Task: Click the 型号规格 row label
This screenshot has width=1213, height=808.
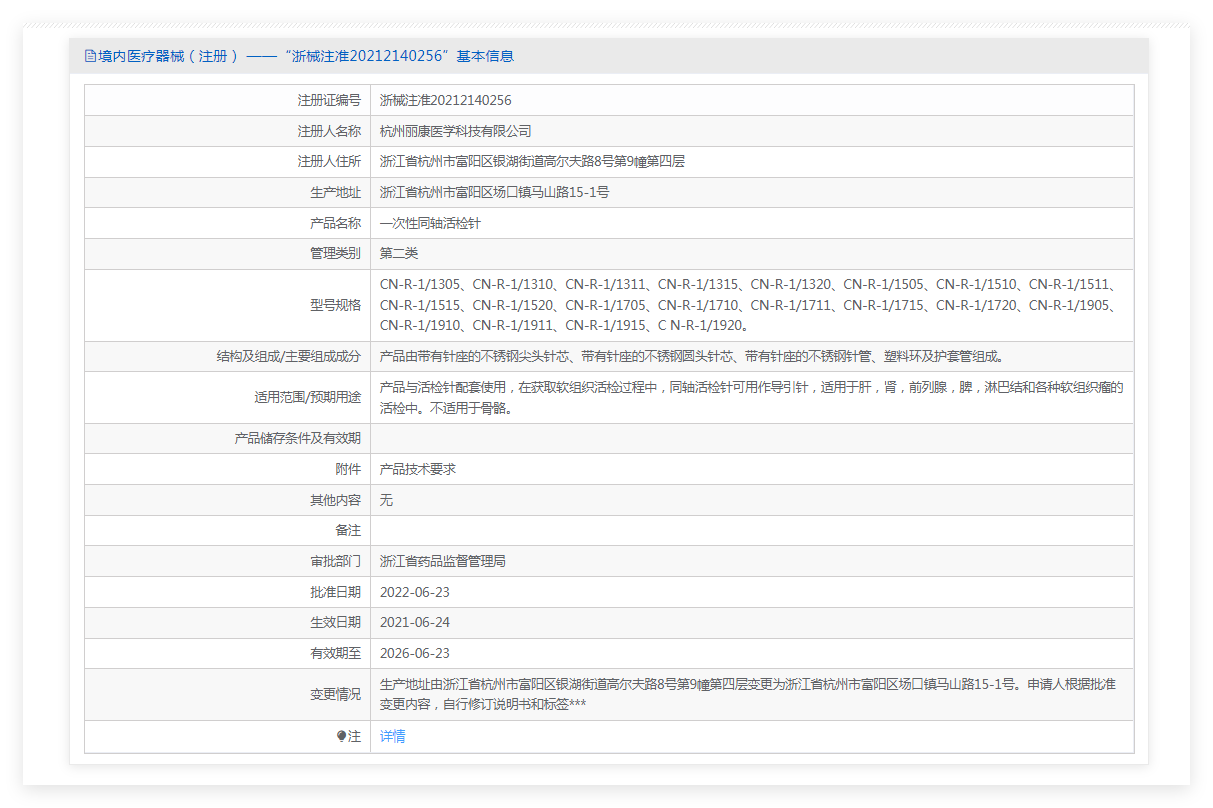Action: tap(335, 305)
